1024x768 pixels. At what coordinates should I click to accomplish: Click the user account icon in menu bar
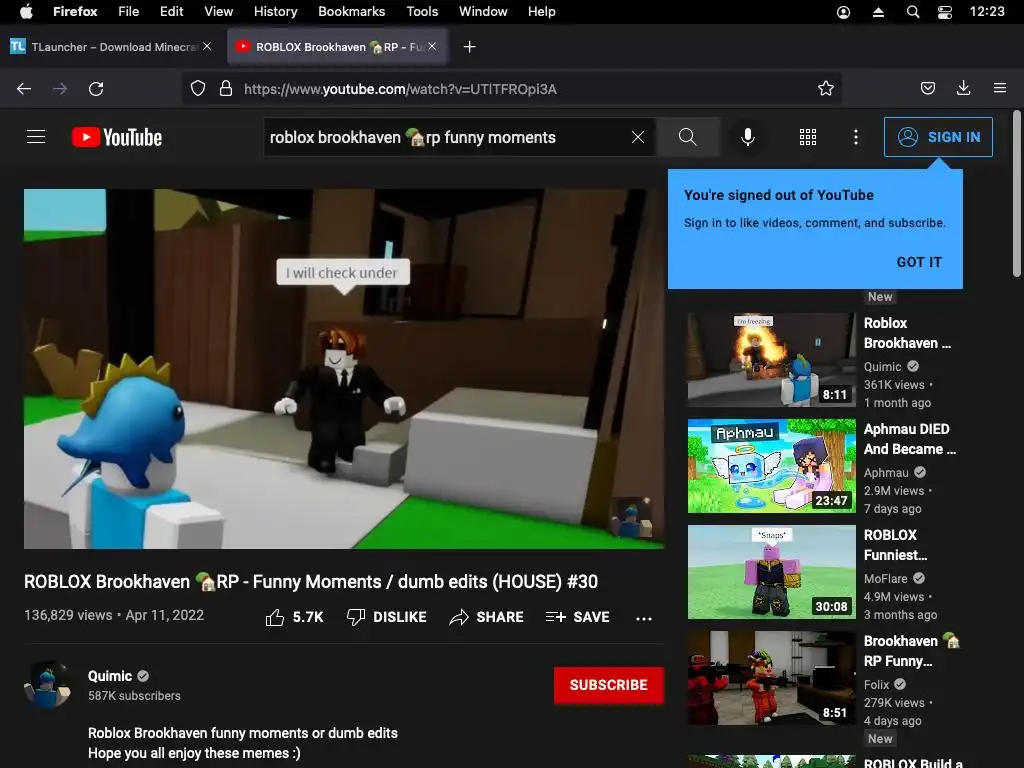tap(844, 12)
